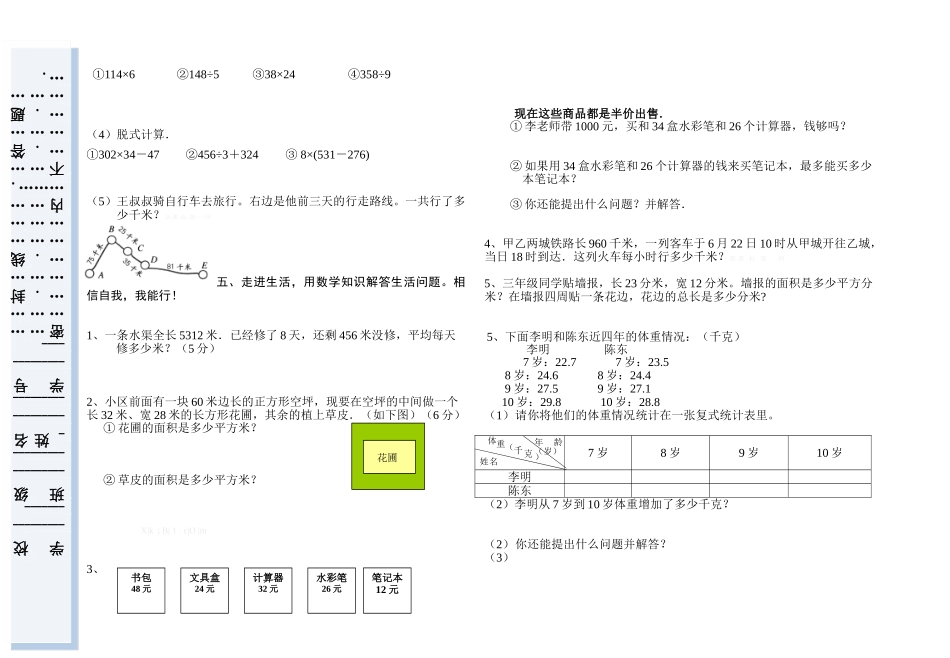Click the 文具盒 24元 price box
The height and width of the screenshot is (658, 950).
click(205, 591)
